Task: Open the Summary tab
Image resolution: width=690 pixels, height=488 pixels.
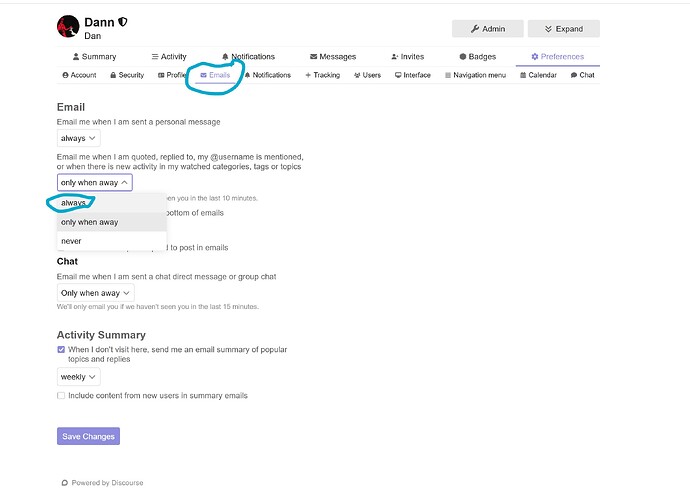Action: click(x=94, y=56)
